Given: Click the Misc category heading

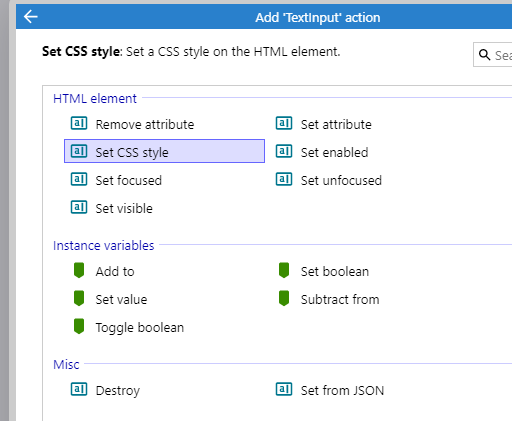Looking at the screenshot, I should 66,365.
